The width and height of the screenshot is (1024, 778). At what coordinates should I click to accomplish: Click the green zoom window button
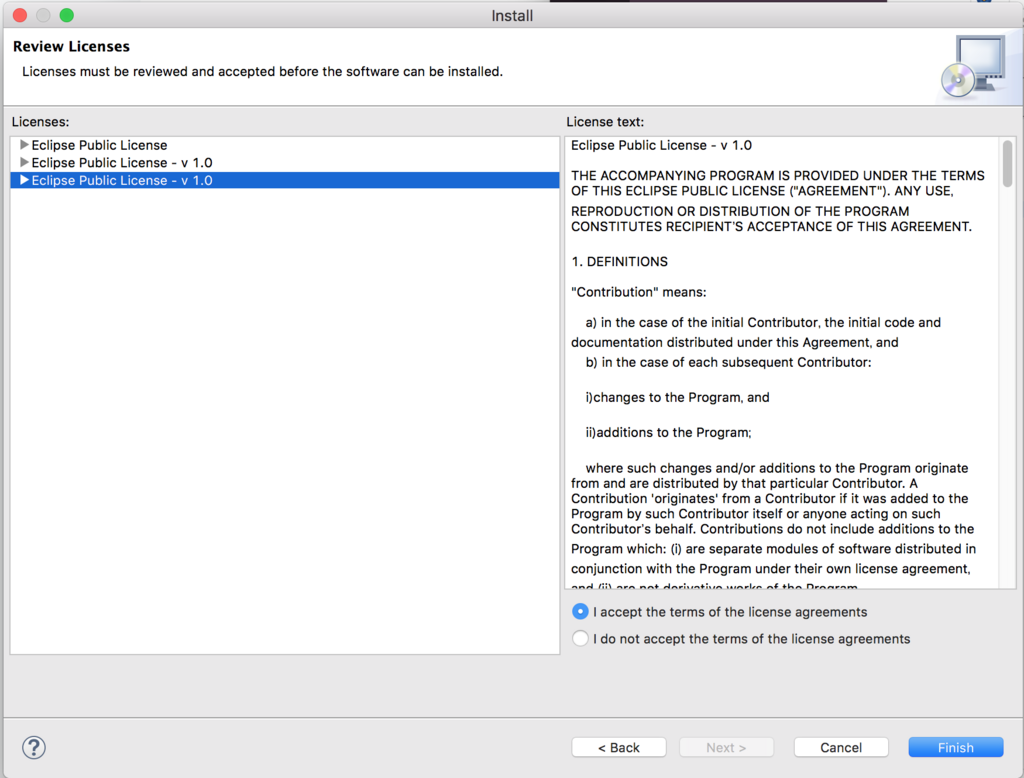click(67, 15)
